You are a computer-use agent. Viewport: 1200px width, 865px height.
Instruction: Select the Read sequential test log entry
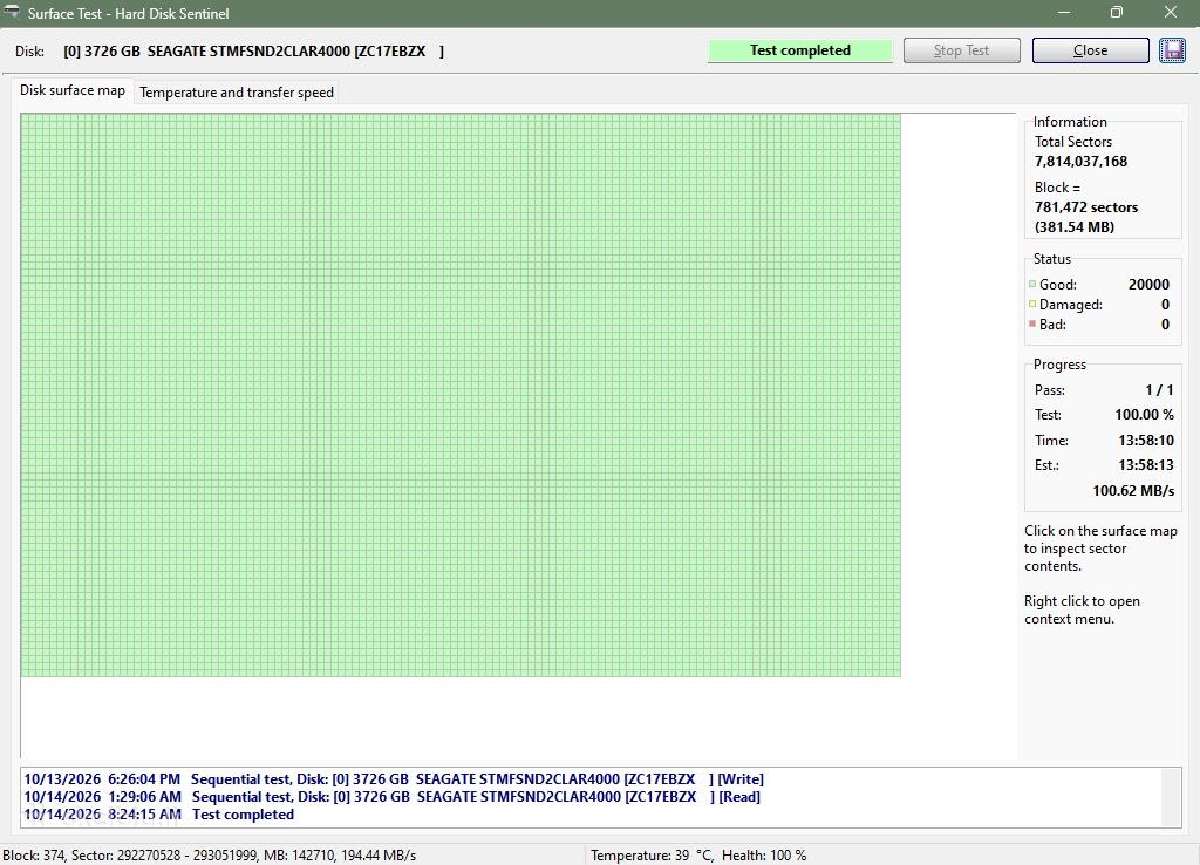tap(392, 797)
